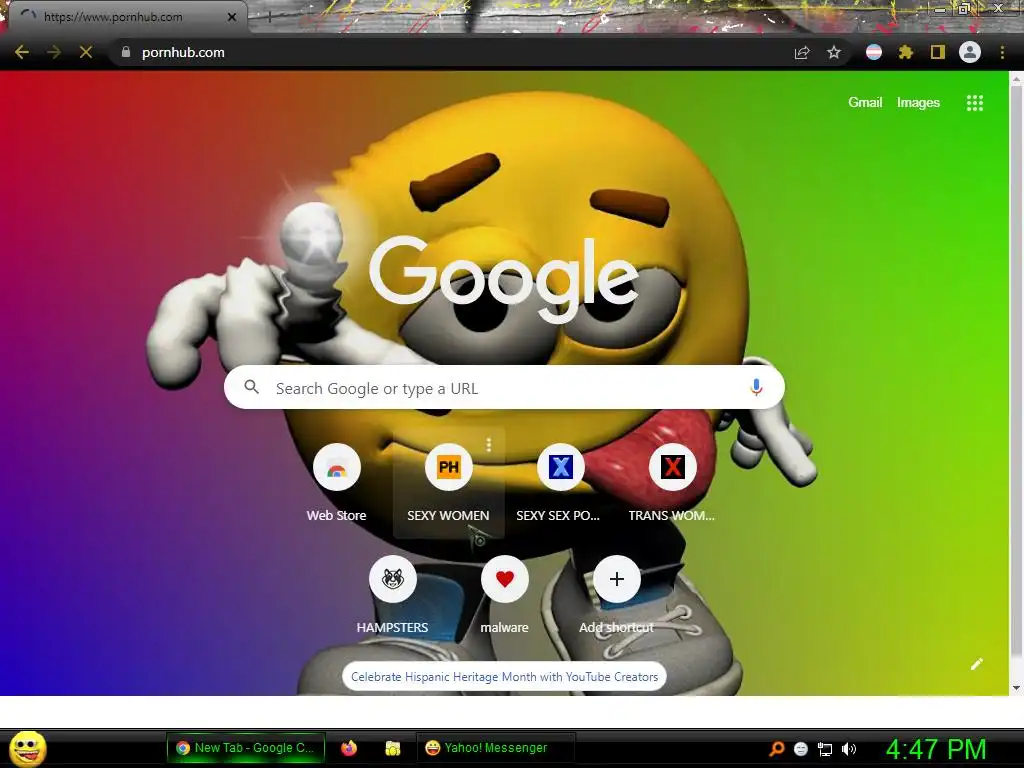Image resolution: width=1024 pixels, height=768 pixels.
Task: Toggle the browser side panel icon
Action: click(938, 52)
